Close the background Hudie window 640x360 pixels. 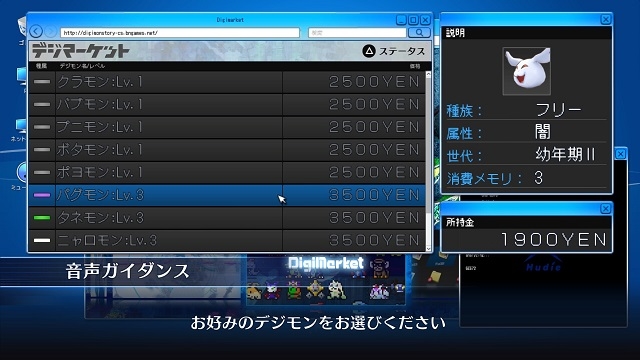620,153
